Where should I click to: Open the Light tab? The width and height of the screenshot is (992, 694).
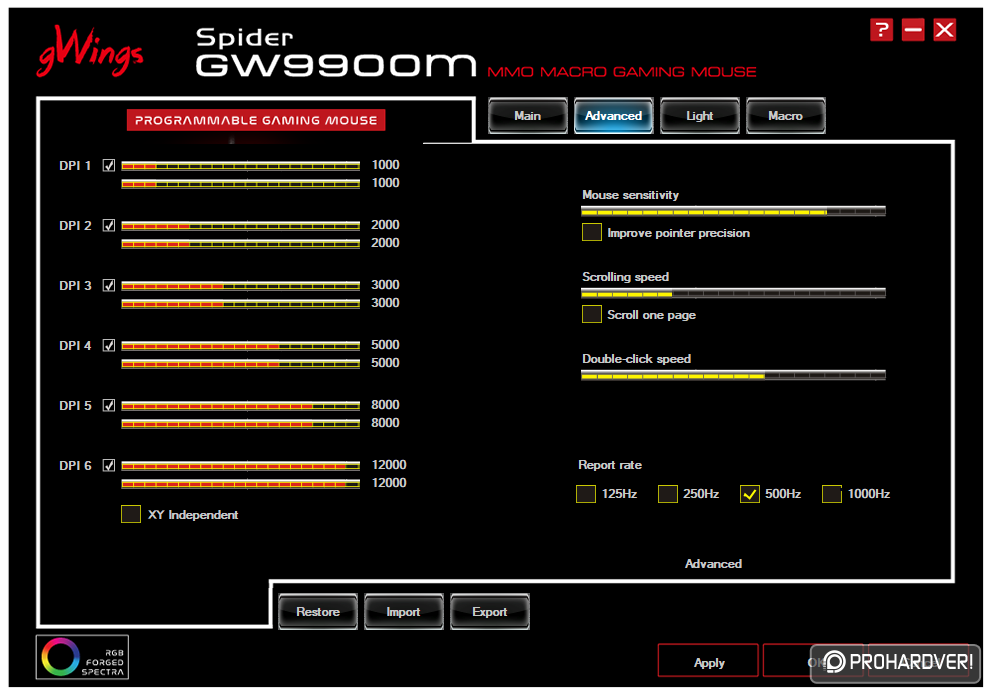tap(700, 116)
